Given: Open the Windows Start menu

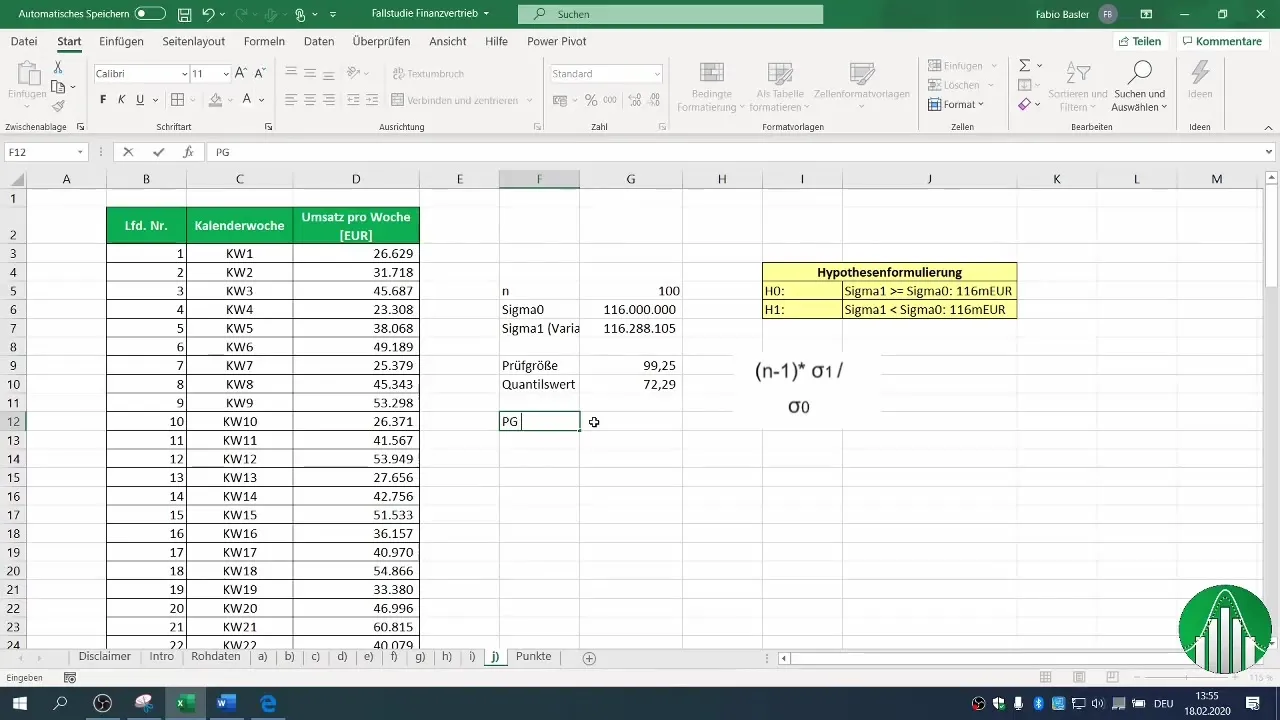Looking at the screenshot, I should click(x=19, y=704).
